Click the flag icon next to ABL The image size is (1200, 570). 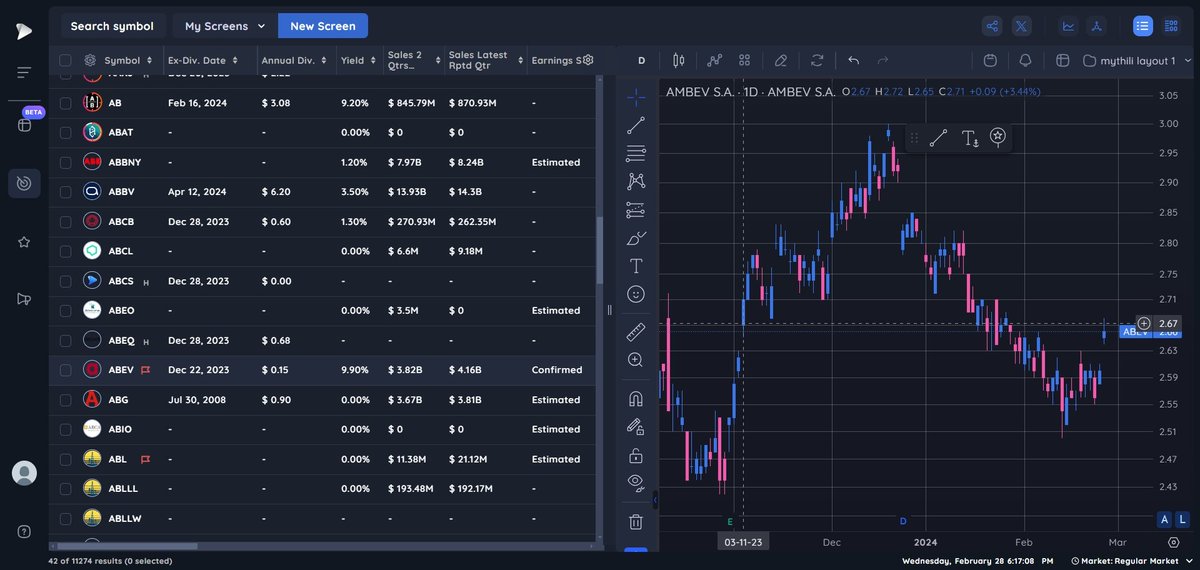coord(146,459)
